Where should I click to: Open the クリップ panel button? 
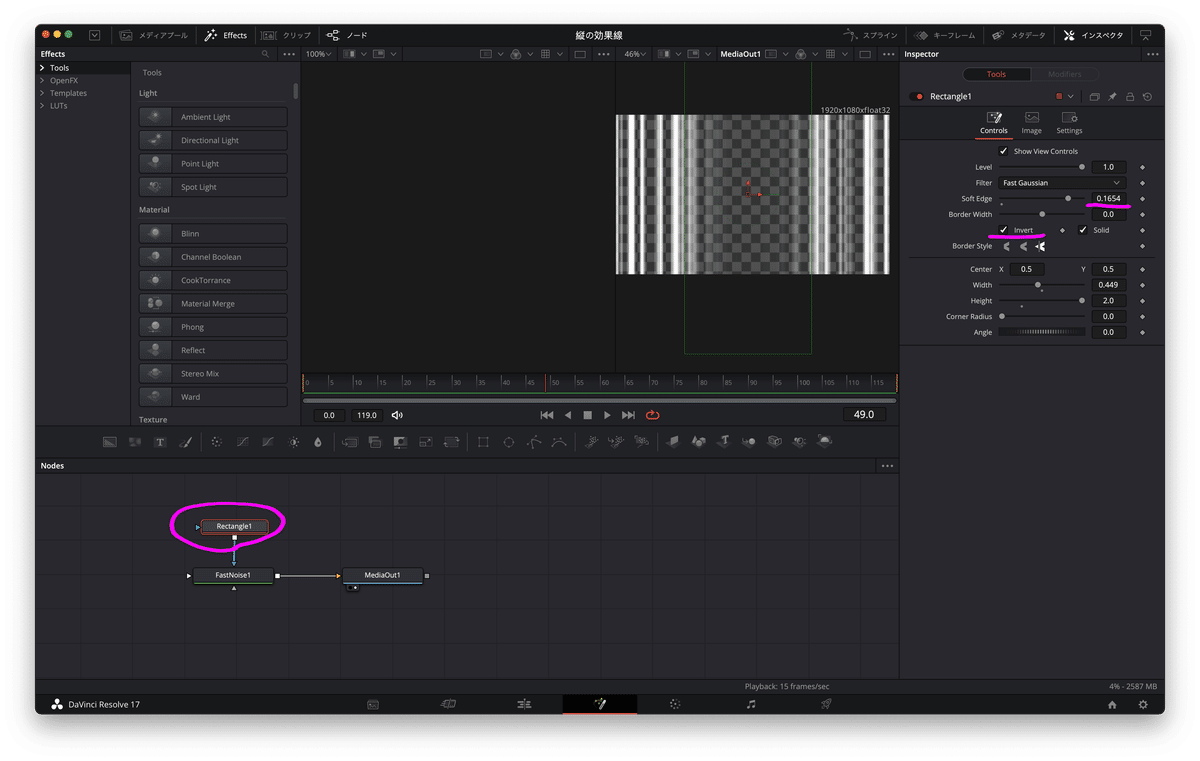pyautogui.click(x=286, y=35)
